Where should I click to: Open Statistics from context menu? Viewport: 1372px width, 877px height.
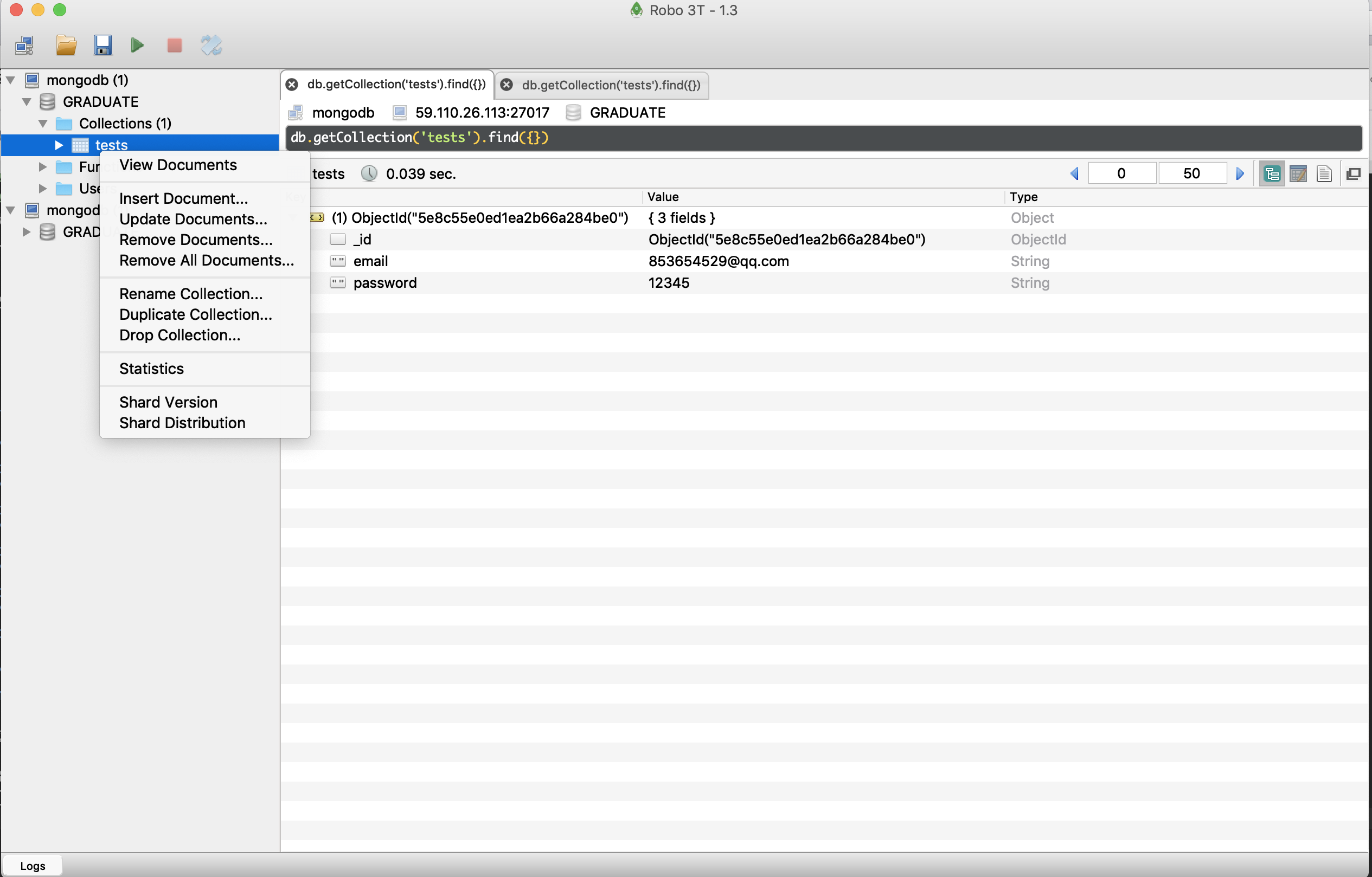(x=204, y=369)
